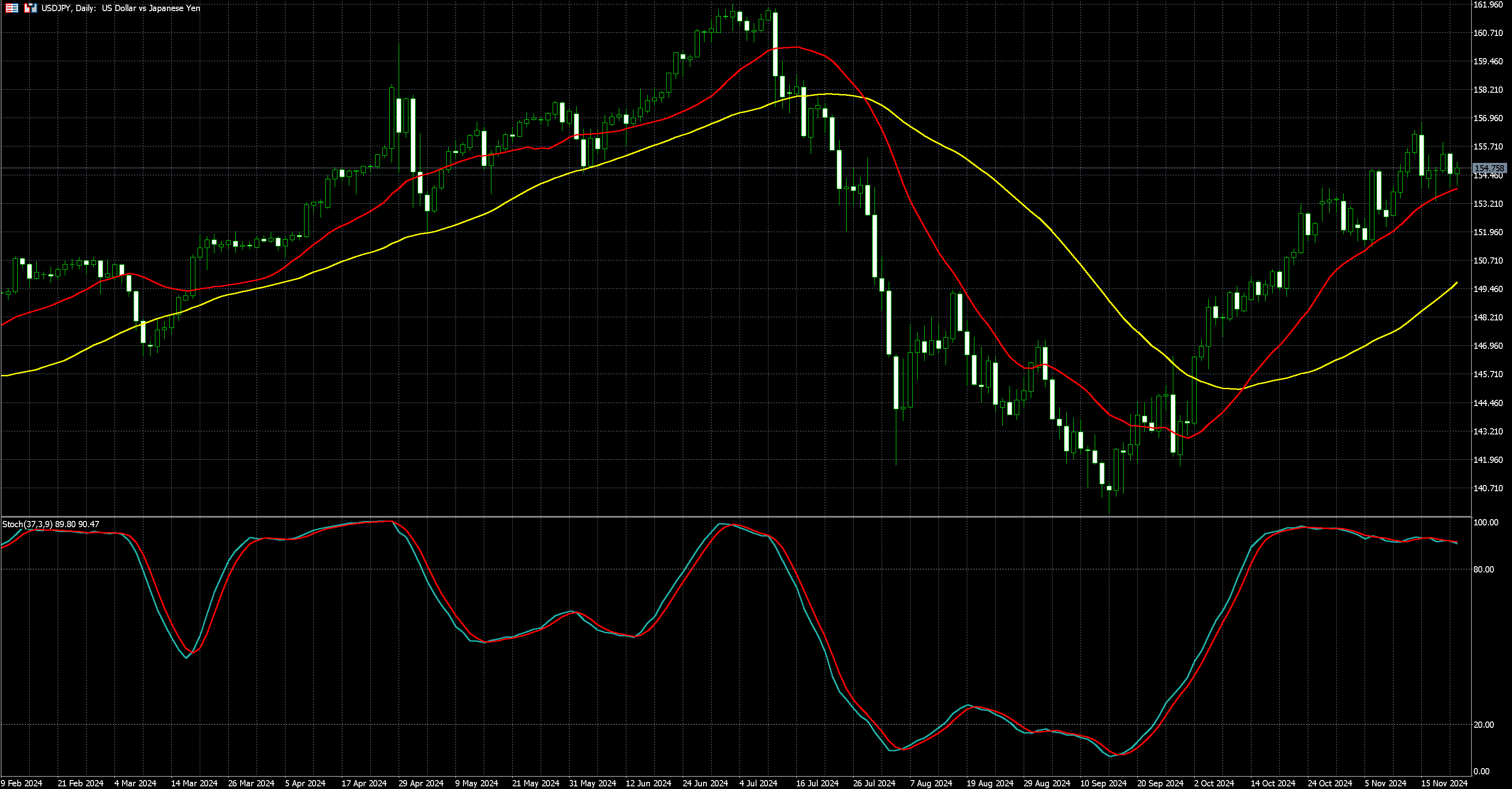The width and height of the screenshot is (1512, 789).
Task: Click the 26 Jul 2024 date label
Action: click(874, 783)
